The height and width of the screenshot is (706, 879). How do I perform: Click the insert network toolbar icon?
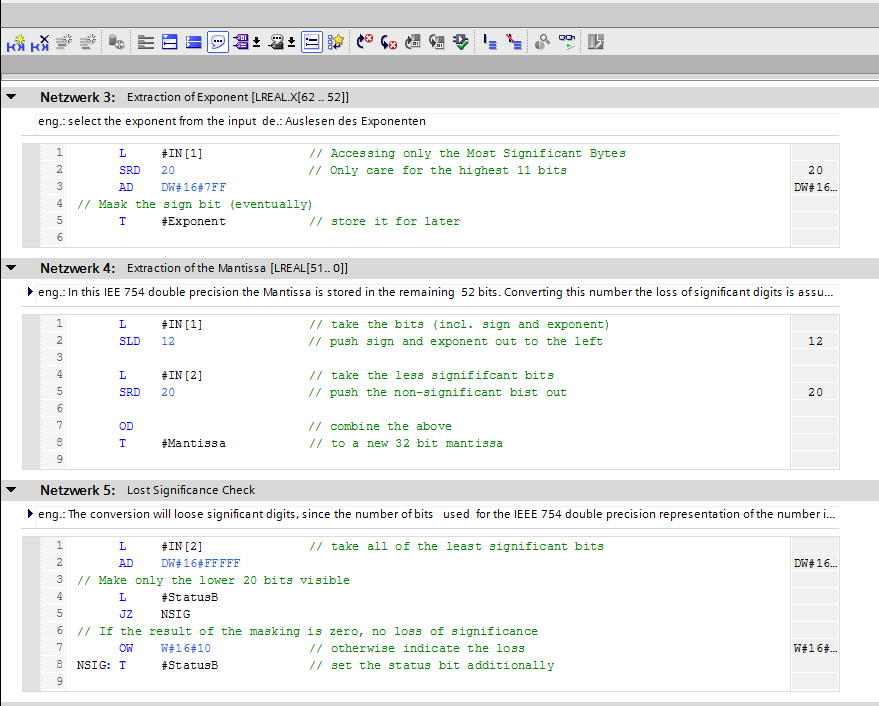pos(17,42)
